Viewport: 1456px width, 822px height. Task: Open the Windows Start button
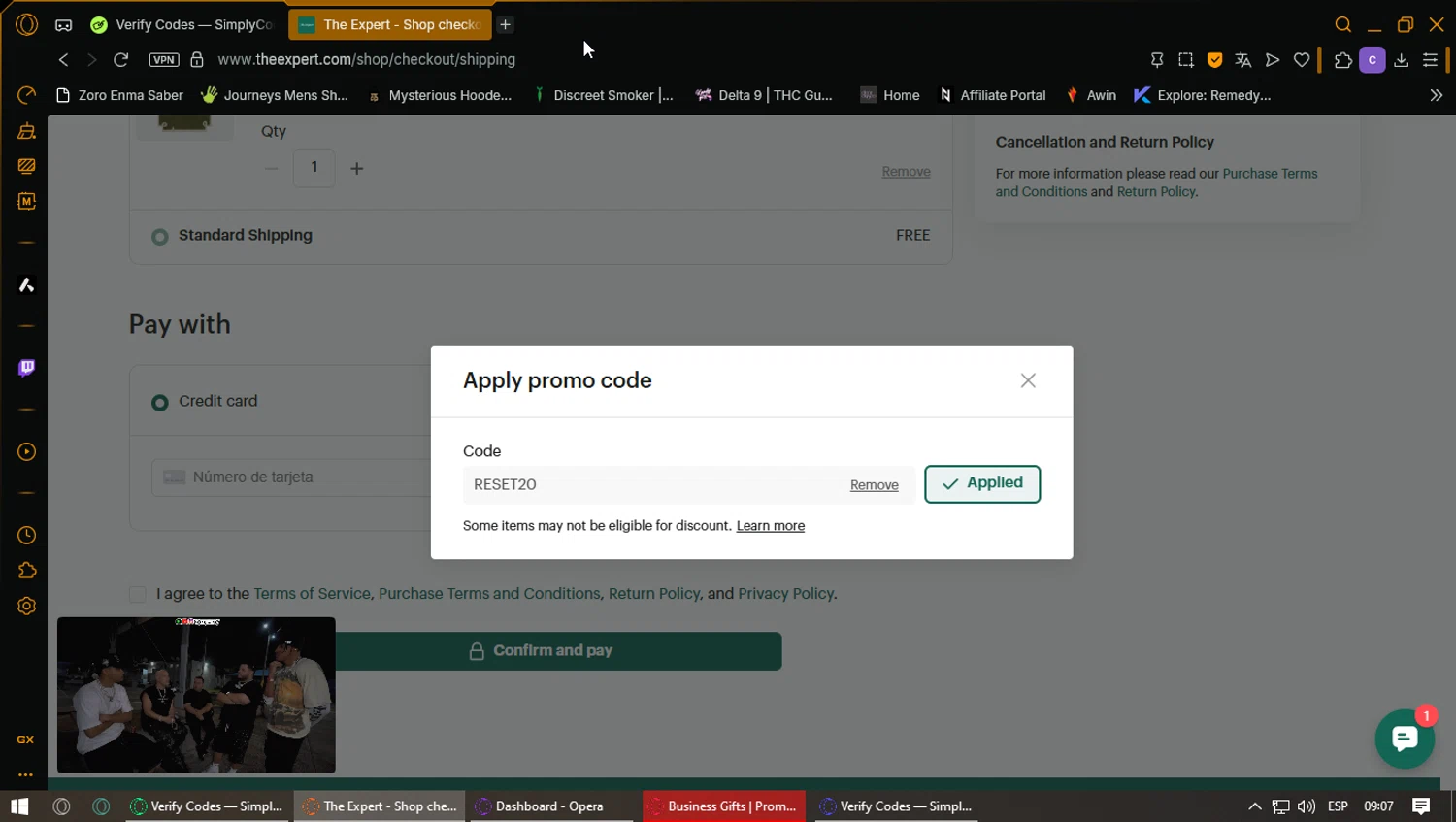tap(19, 806)
